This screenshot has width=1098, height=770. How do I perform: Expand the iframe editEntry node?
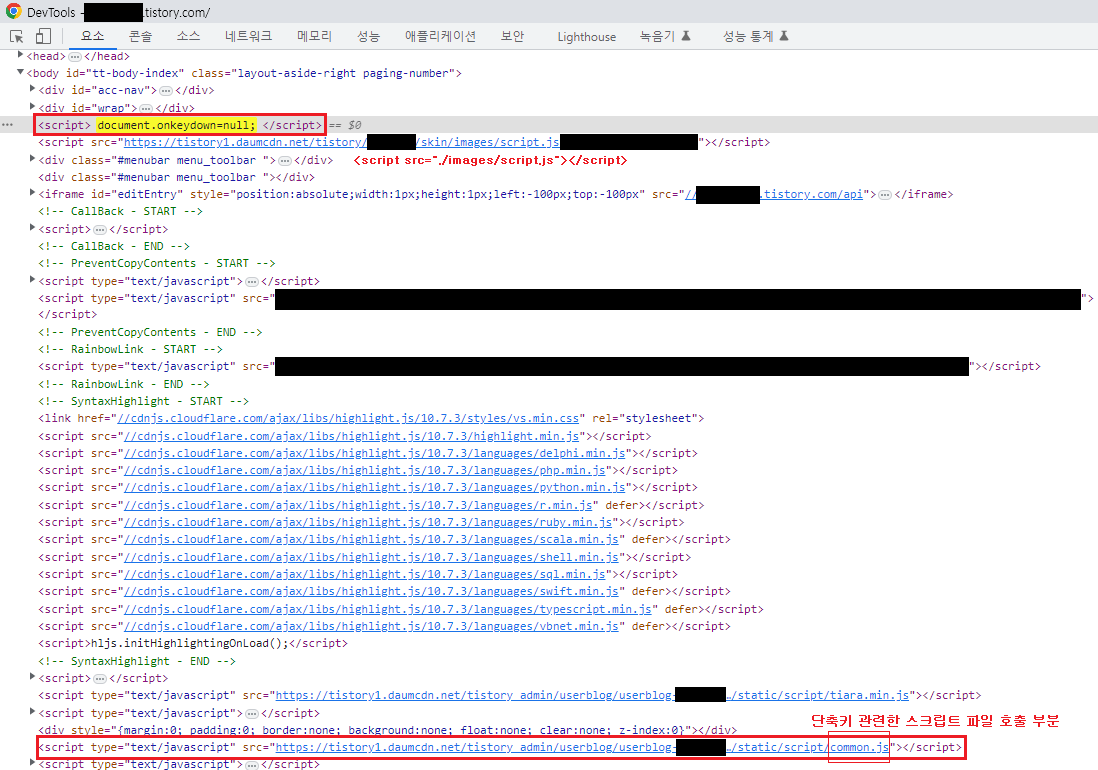(32, 194)
